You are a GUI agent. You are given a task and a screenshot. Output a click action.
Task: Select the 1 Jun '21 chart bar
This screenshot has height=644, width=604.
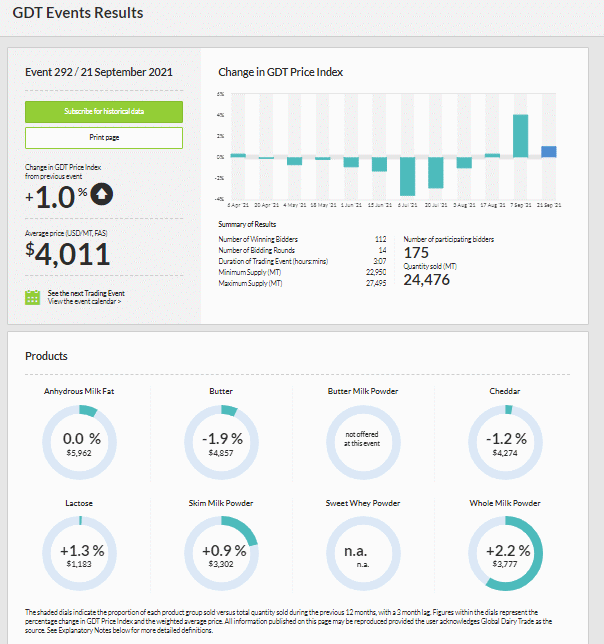(351, 162)
